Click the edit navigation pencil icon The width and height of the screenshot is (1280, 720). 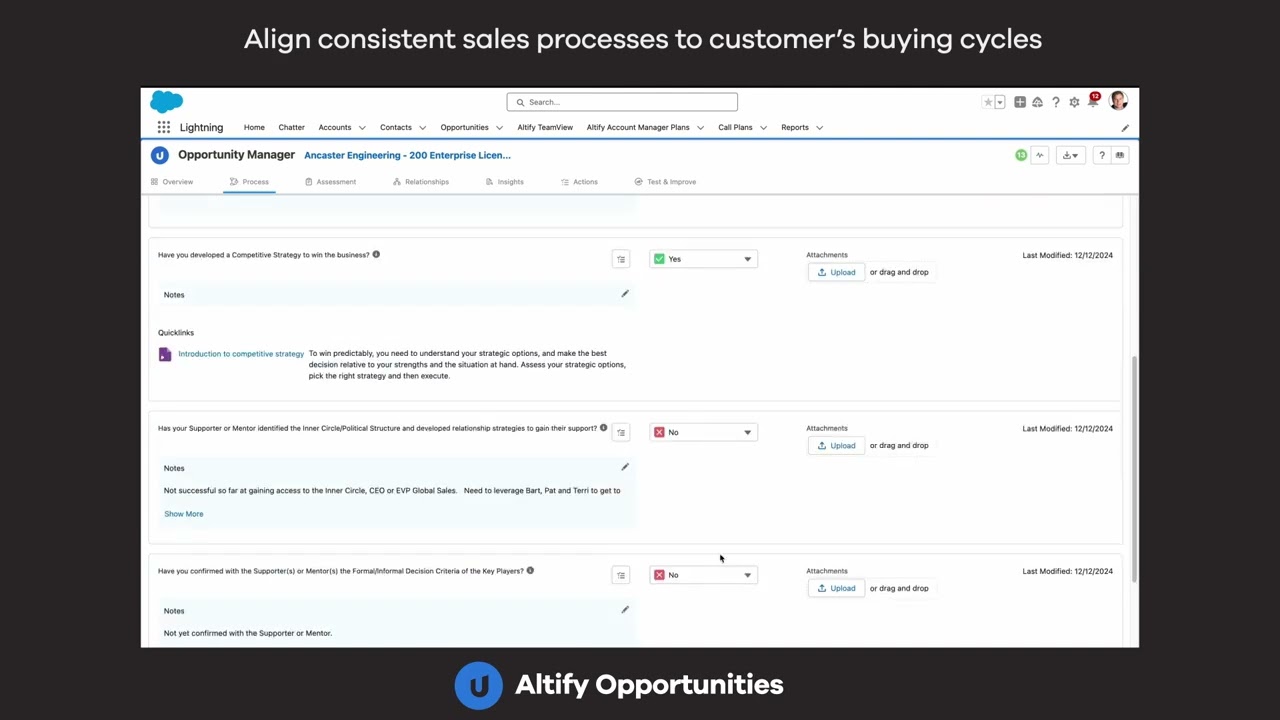click(x=1125, y=128)
